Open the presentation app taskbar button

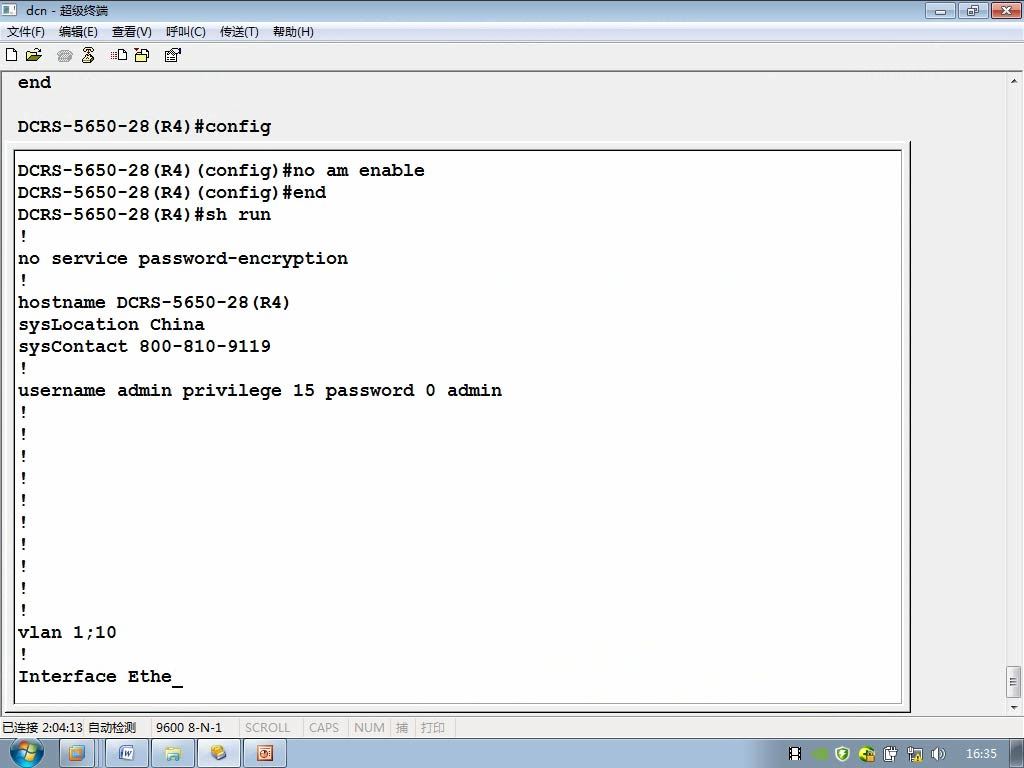click(x=264, y=753)
